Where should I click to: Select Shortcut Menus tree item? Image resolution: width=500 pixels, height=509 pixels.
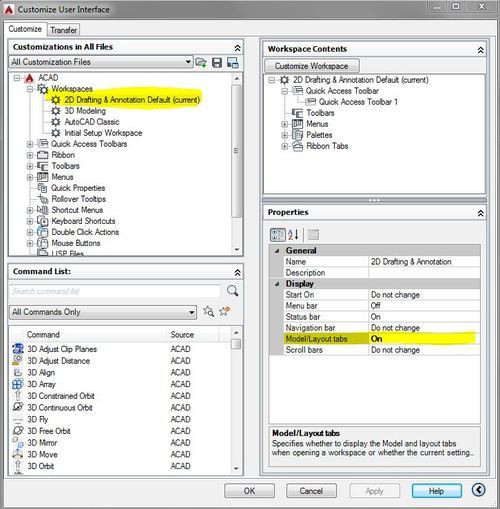(77, 210)
